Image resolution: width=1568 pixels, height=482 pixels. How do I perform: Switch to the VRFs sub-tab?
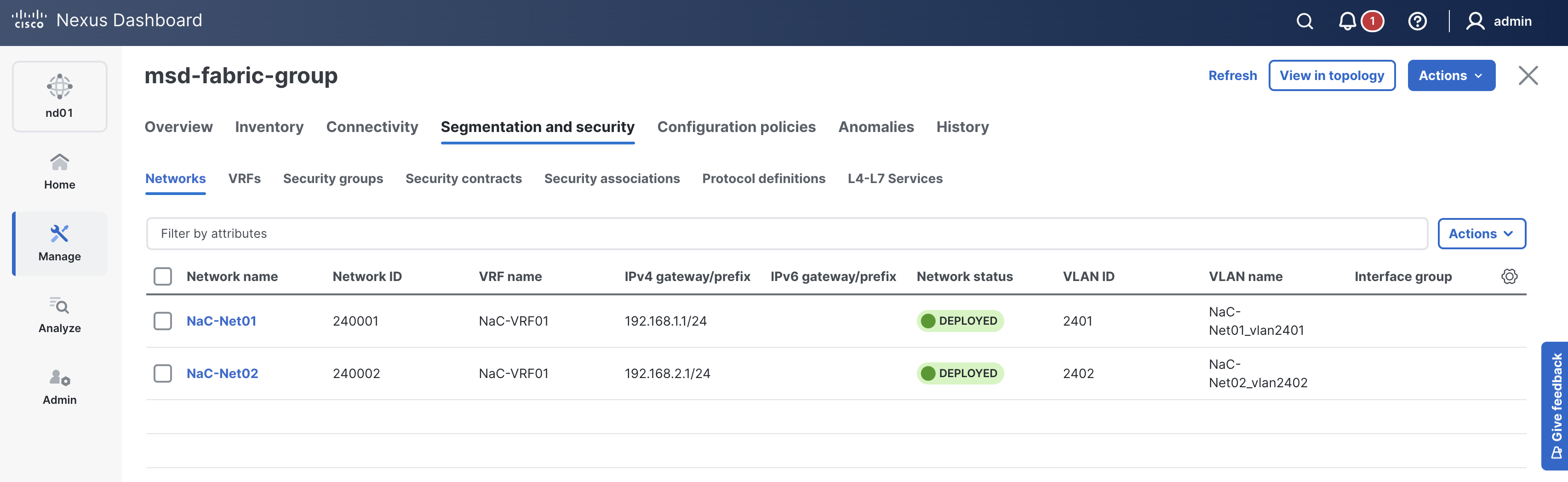tap(244, 178)
